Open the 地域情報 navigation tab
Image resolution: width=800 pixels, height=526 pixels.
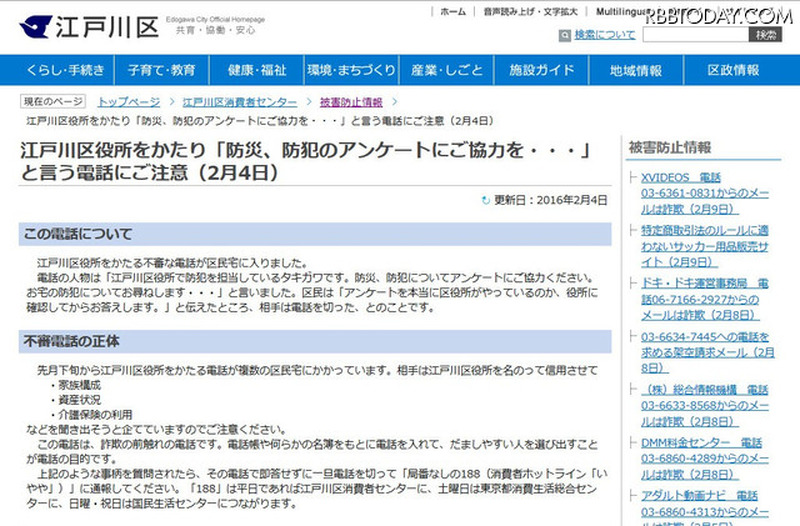coord(637,71)
